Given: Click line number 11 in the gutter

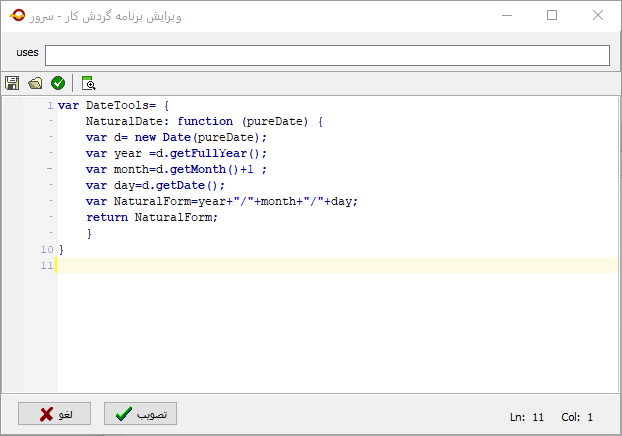Looking at the screenshot, I should 47,265.
